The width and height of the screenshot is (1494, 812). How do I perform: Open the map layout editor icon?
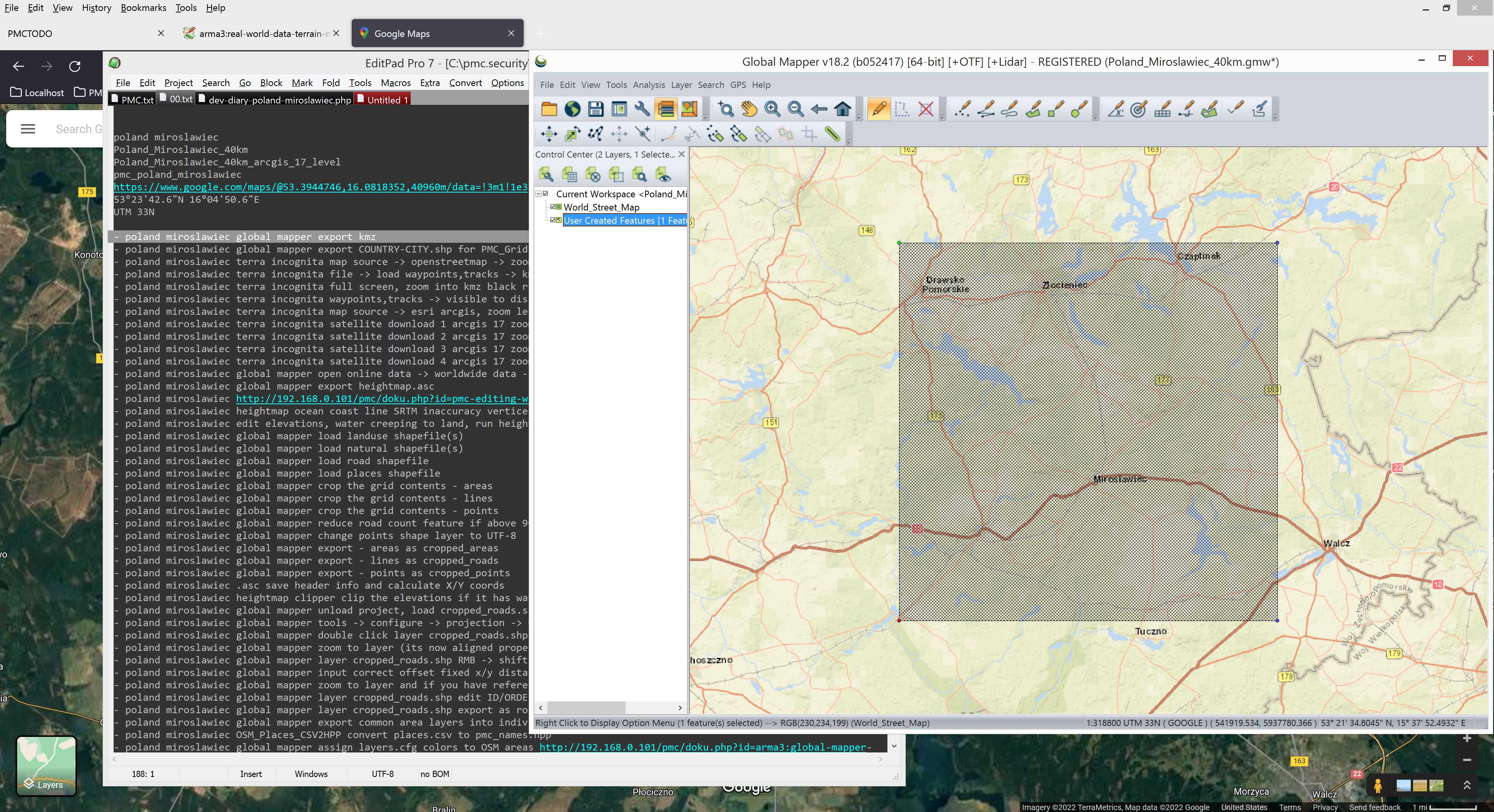[689, 109]
